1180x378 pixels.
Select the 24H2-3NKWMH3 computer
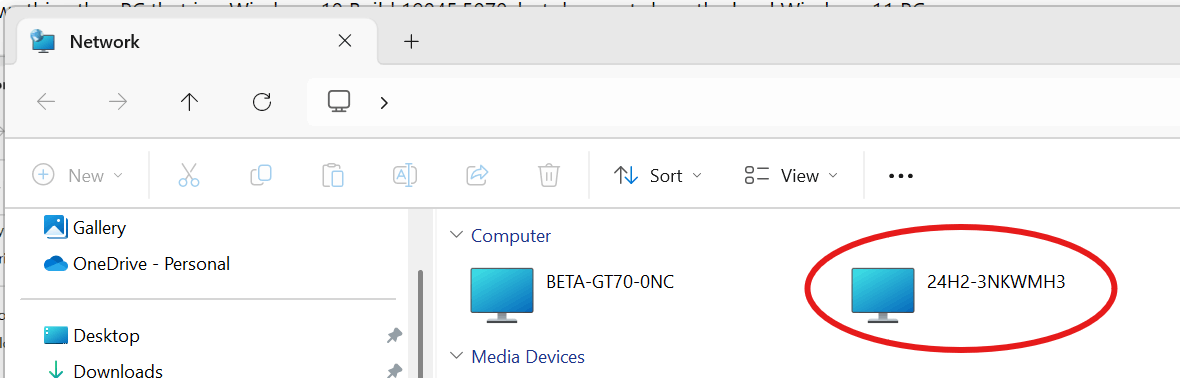pyautogui.click(x=958, y=295)
